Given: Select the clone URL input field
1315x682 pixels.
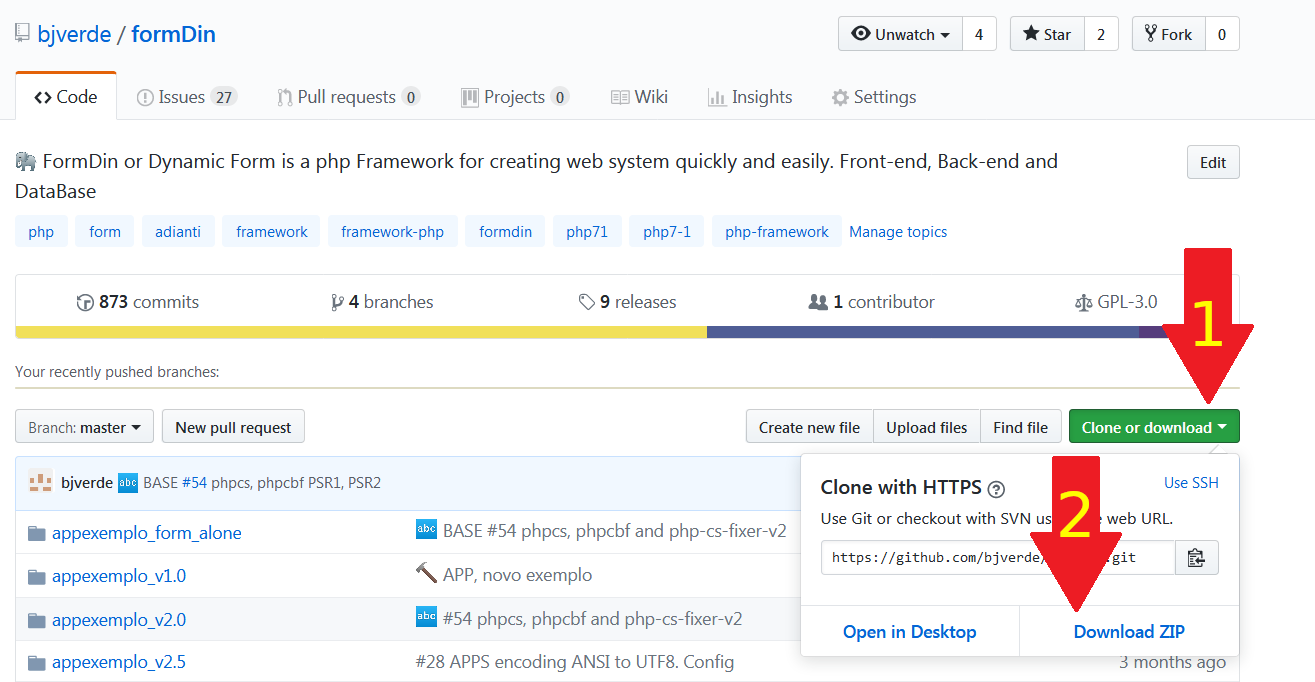Looking at the screenshot, I should (x=998, y=557).
